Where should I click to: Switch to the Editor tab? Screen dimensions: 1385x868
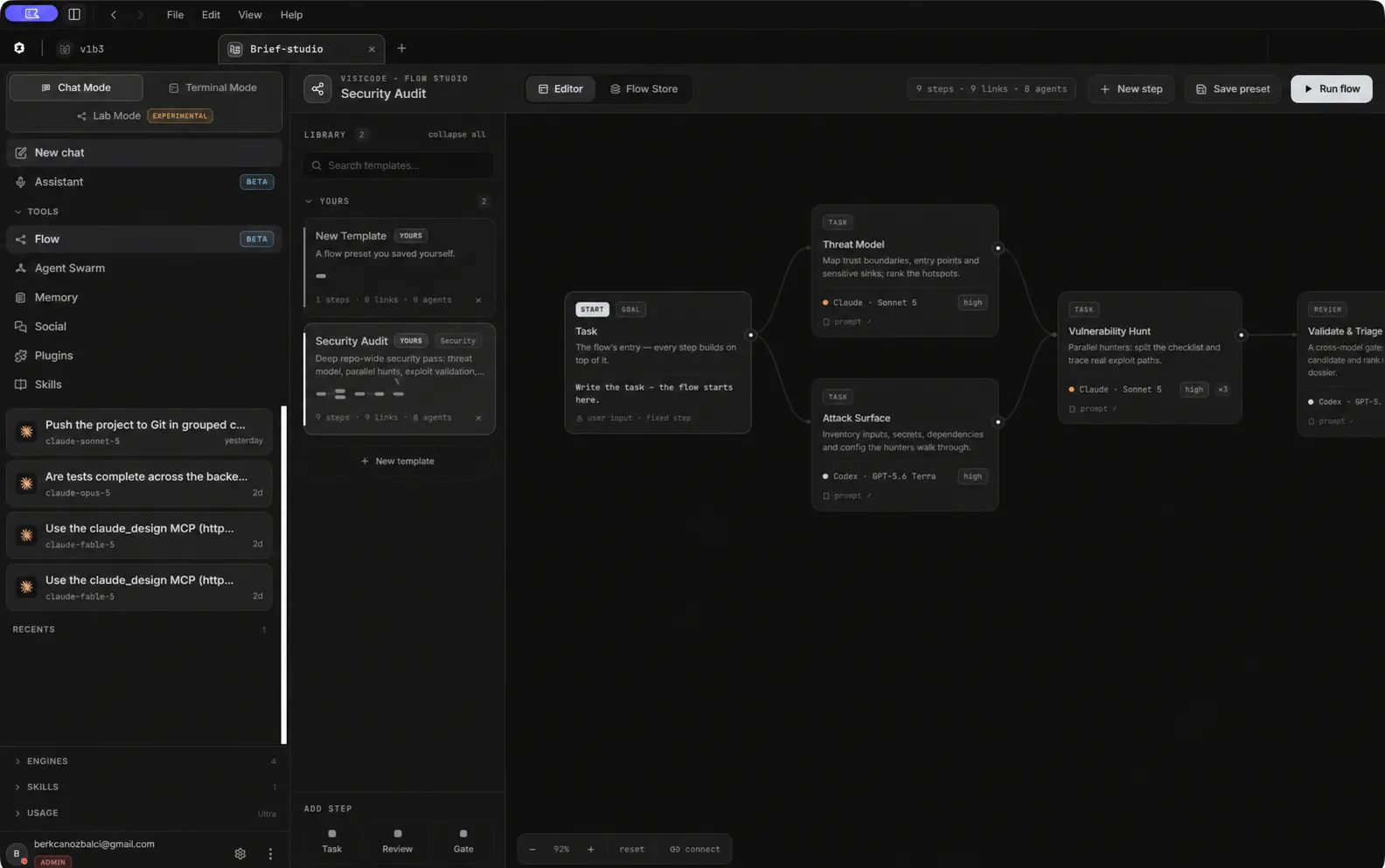click(x=560, y=88)
